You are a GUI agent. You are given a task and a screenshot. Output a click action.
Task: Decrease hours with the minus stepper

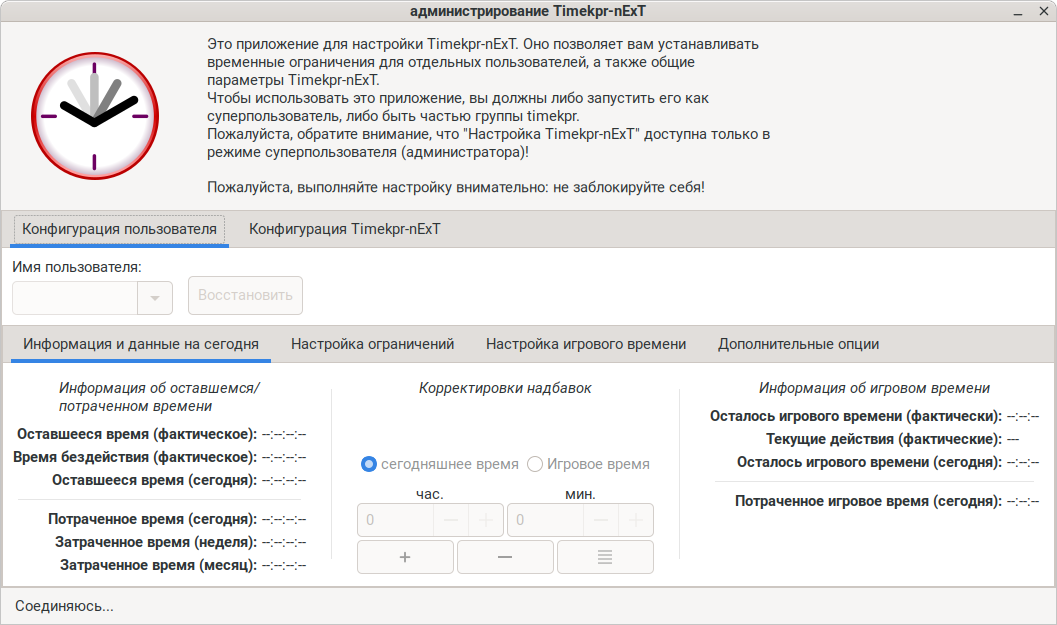[451, 520]
